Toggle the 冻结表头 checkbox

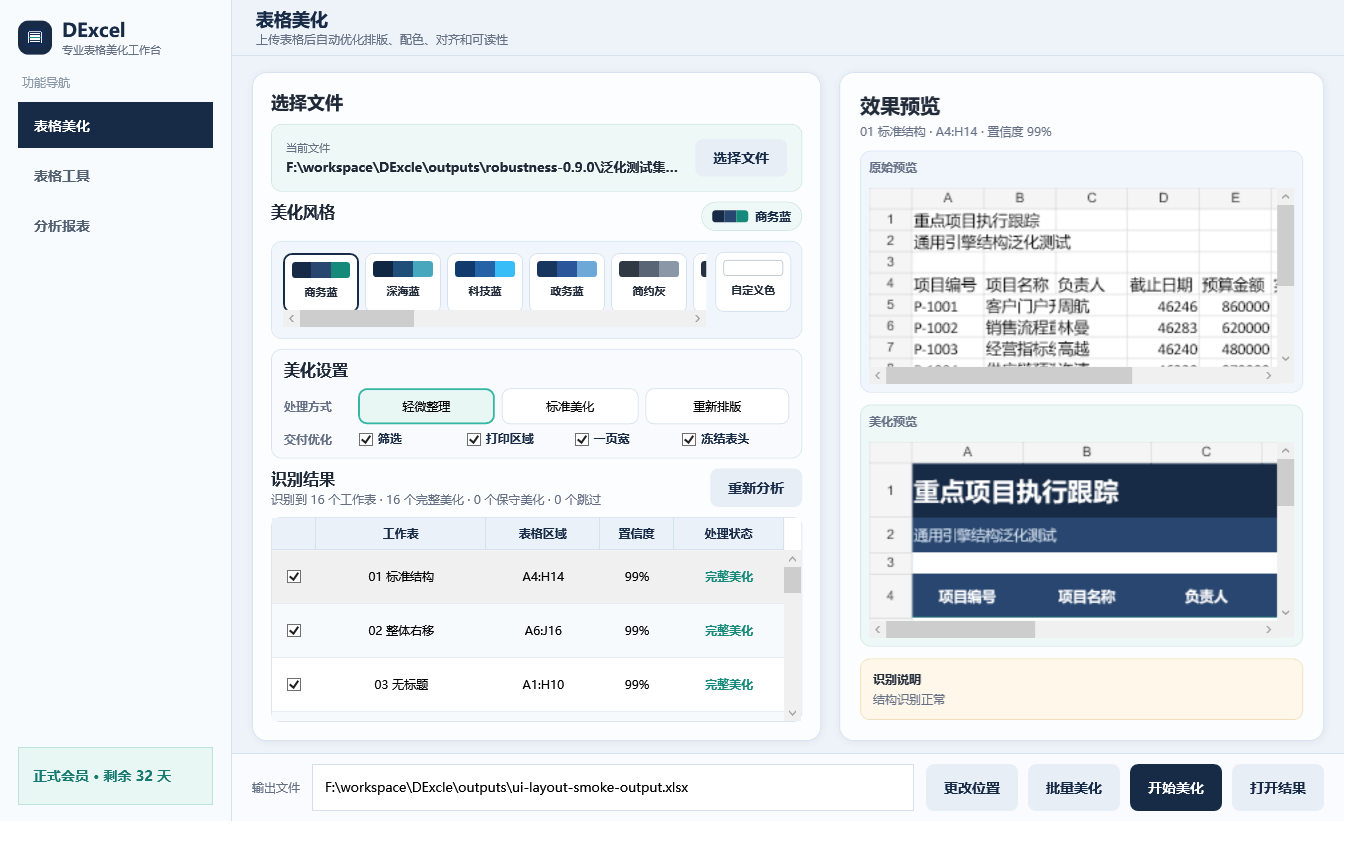(688, 439)
